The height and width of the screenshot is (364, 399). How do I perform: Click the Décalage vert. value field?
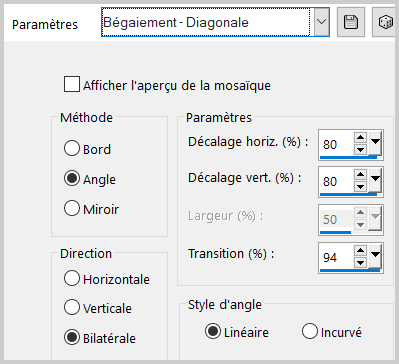point(336,181)
